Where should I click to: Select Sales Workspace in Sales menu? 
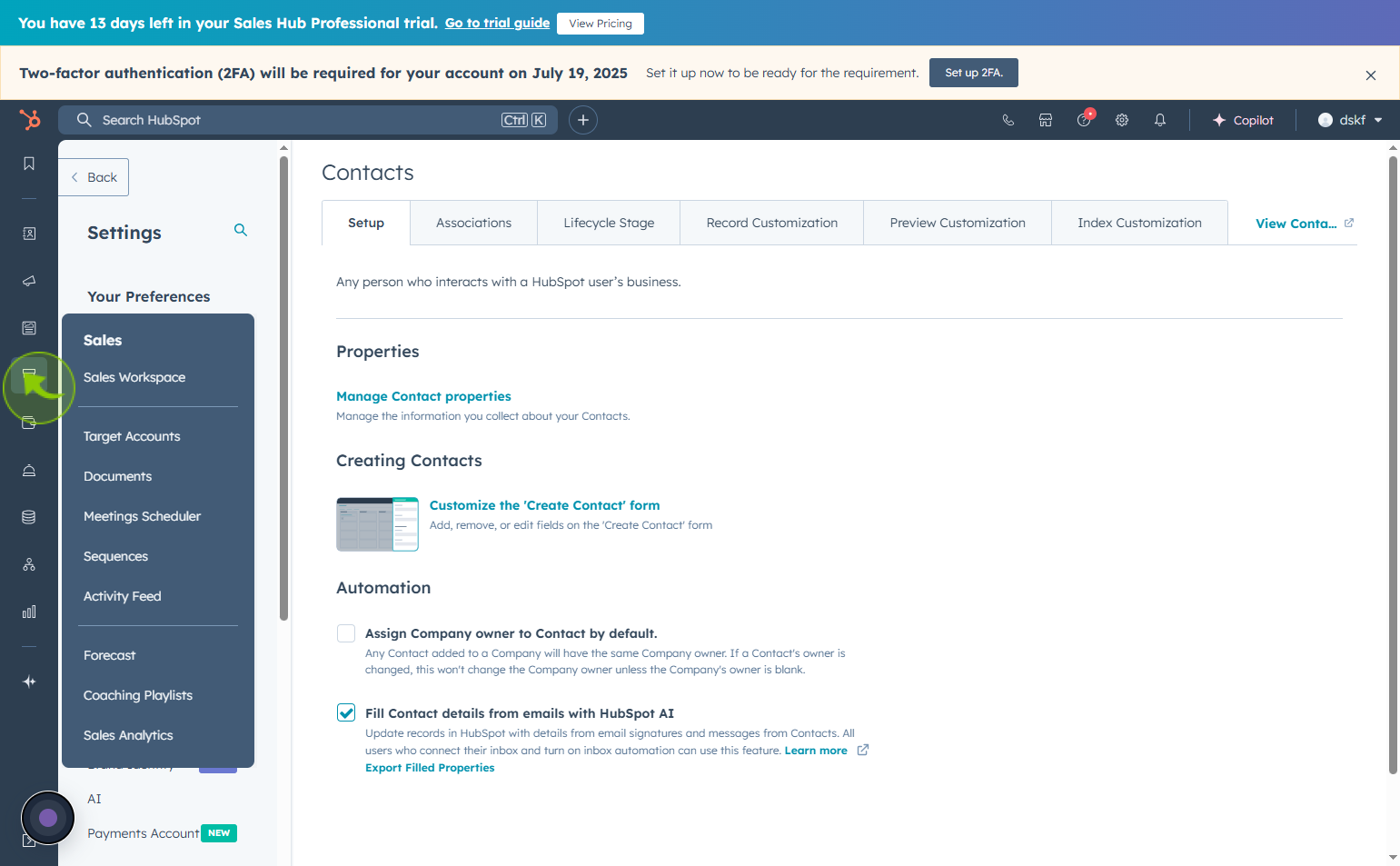[x=134, y=377]
